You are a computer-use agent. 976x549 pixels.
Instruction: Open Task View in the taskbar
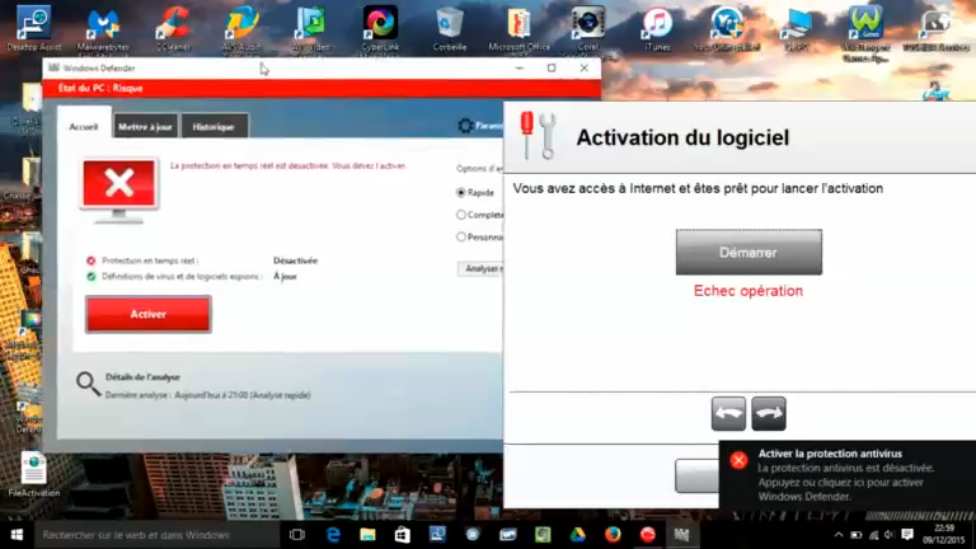tap(298, 535)
